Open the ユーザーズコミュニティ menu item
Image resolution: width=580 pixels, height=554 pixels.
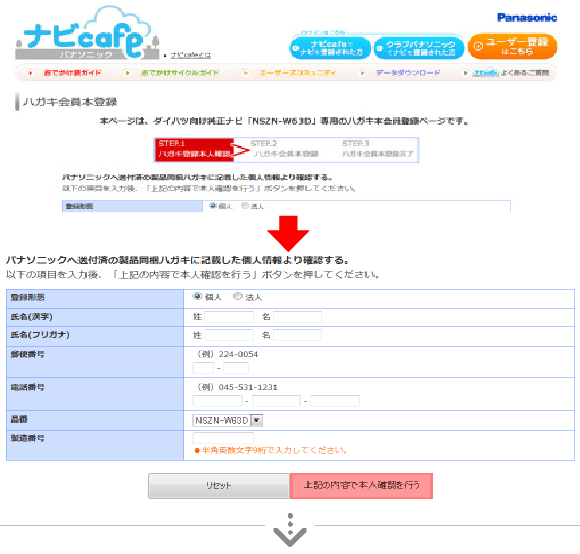pos(297,73)
